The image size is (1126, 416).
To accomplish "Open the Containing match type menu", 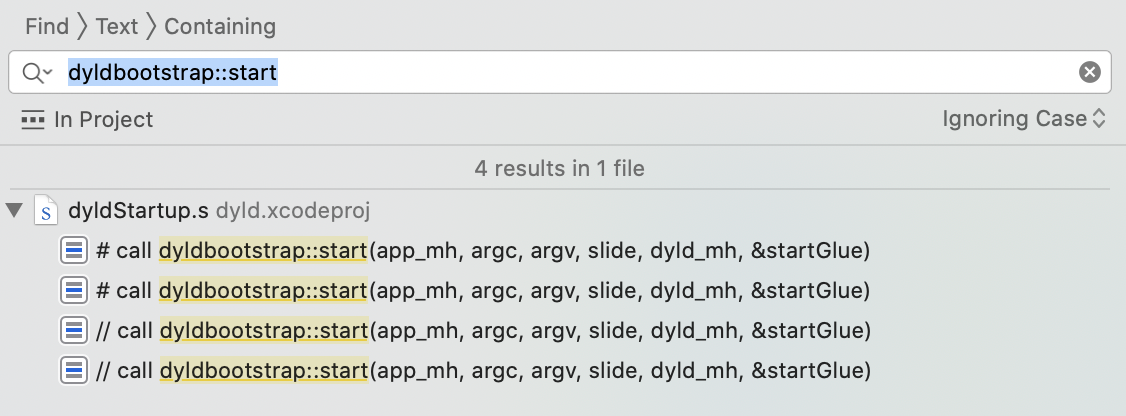I will click(x=220, y=27).
